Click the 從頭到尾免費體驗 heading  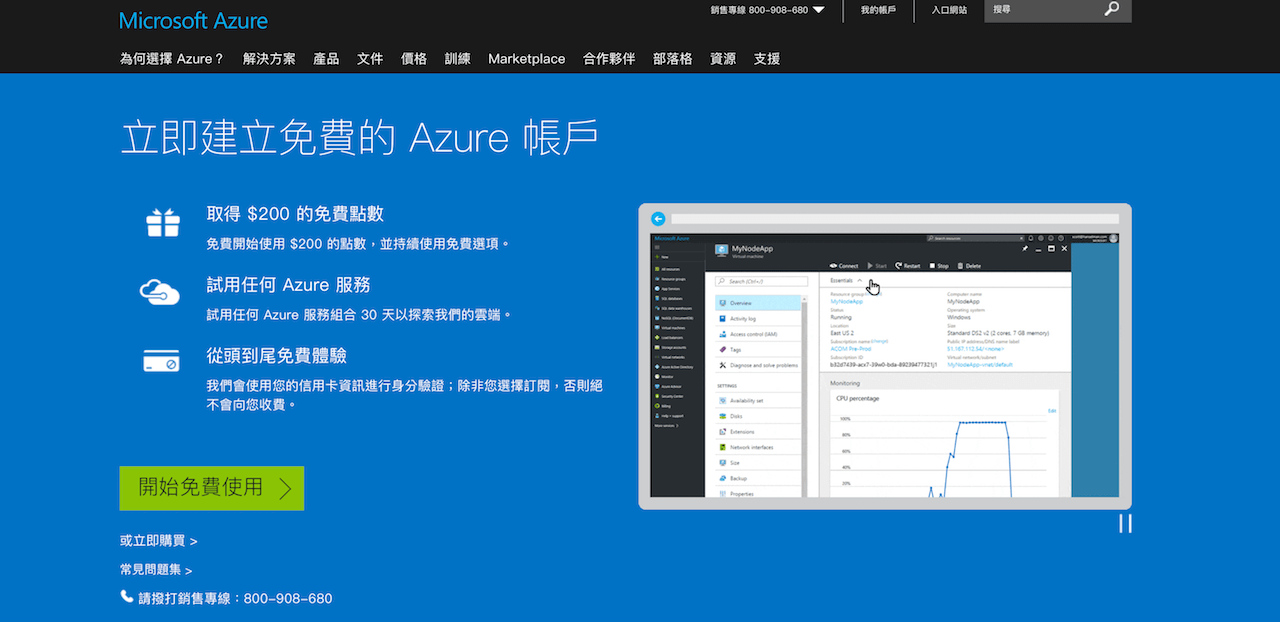coord(276,356)
